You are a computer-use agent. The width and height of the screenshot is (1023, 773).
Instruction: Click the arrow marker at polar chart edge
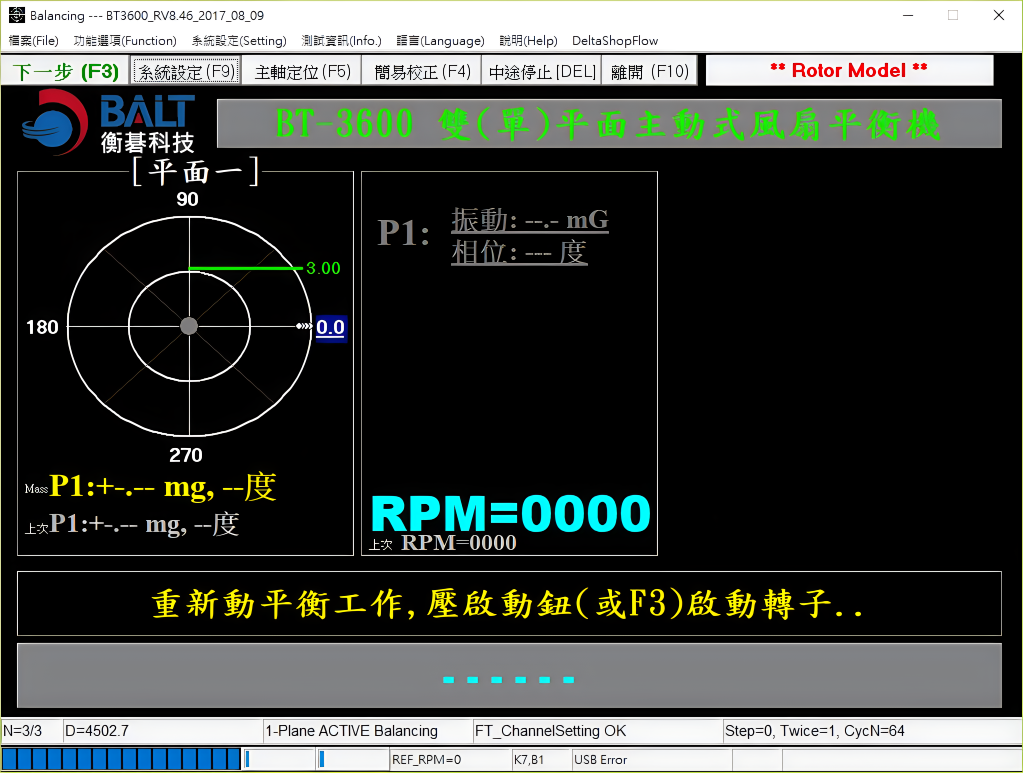[x=303, y=327]
